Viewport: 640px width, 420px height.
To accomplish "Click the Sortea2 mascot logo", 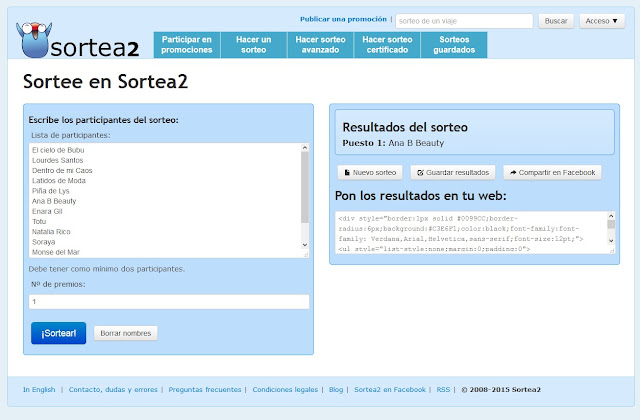I will click(x=34, y=40).
